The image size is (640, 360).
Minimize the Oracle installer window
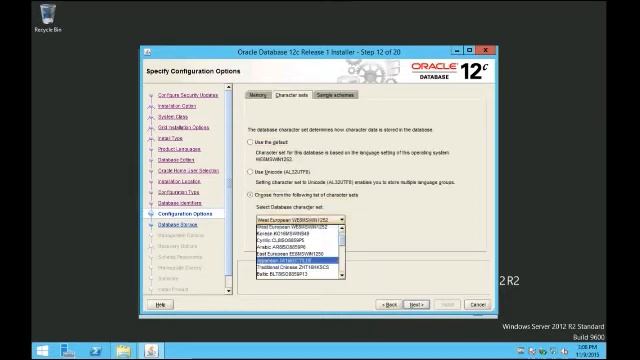click(x=457, y=51)
